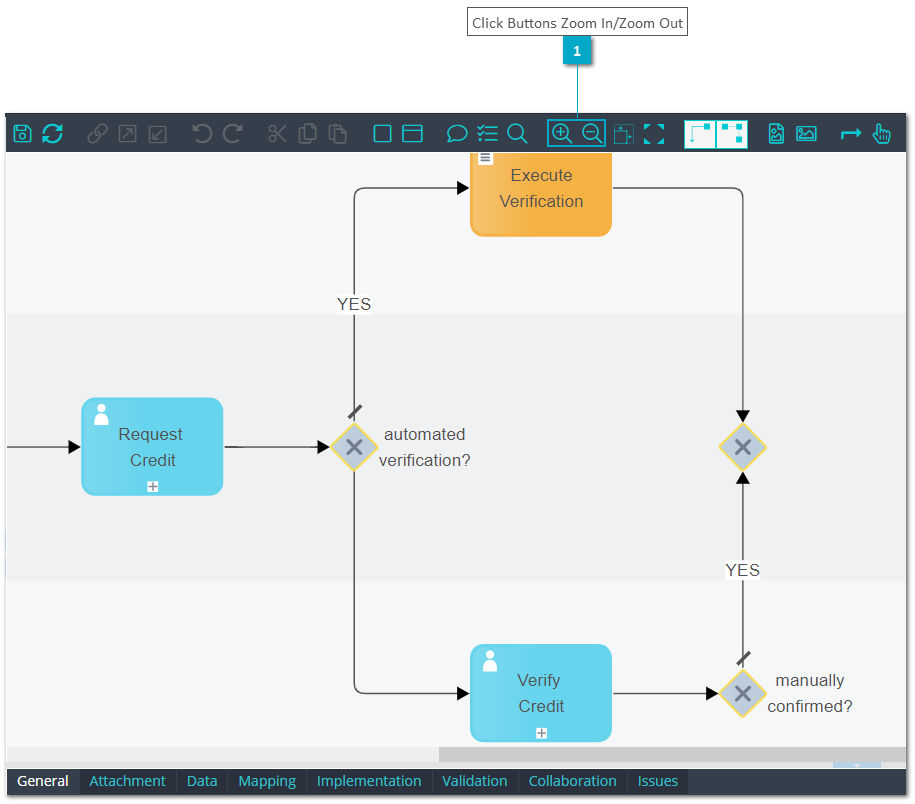Image resolution: width=915 pixels, height=804 pixels.
Task: Click the Paste clipboard icon
Action: click(337, 134)
